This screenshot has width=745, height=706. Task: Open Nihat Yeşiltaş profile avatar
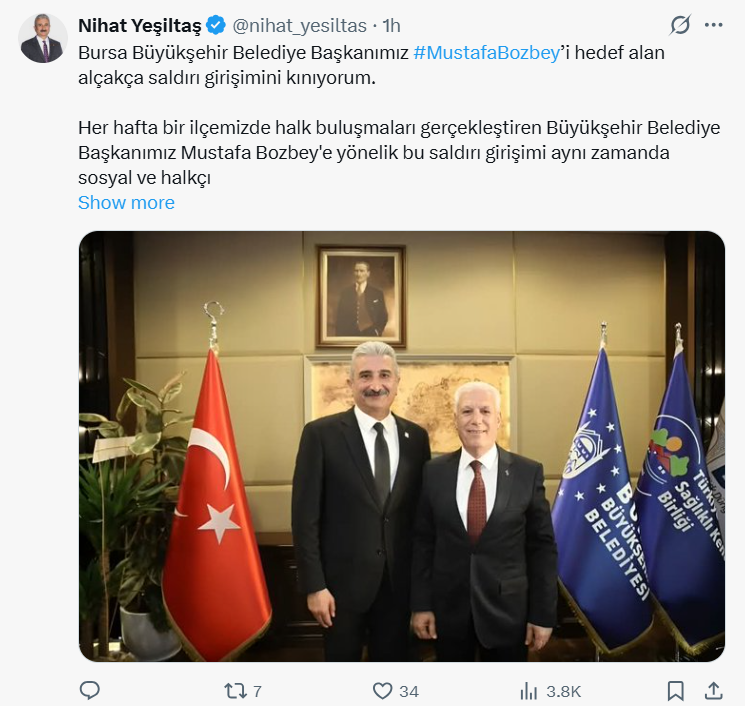[43, 38]
